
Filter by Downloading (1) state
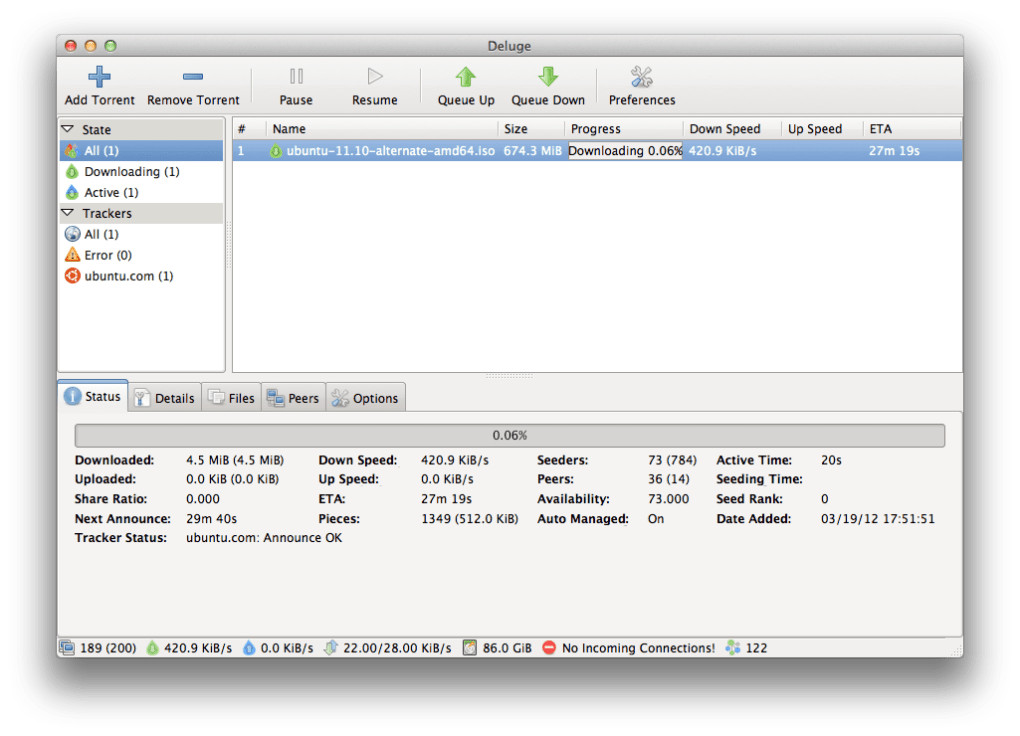pos(141,171)
